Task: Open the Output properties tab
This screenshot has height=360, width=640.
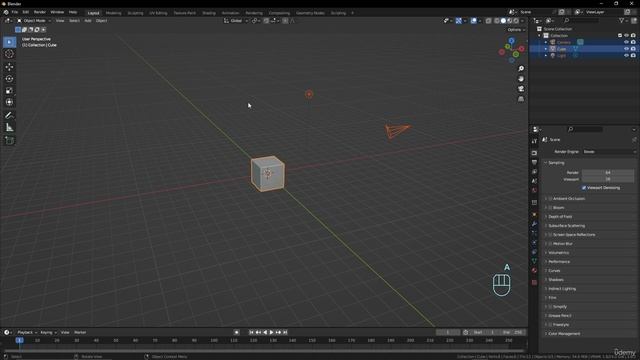Action: 534,162
